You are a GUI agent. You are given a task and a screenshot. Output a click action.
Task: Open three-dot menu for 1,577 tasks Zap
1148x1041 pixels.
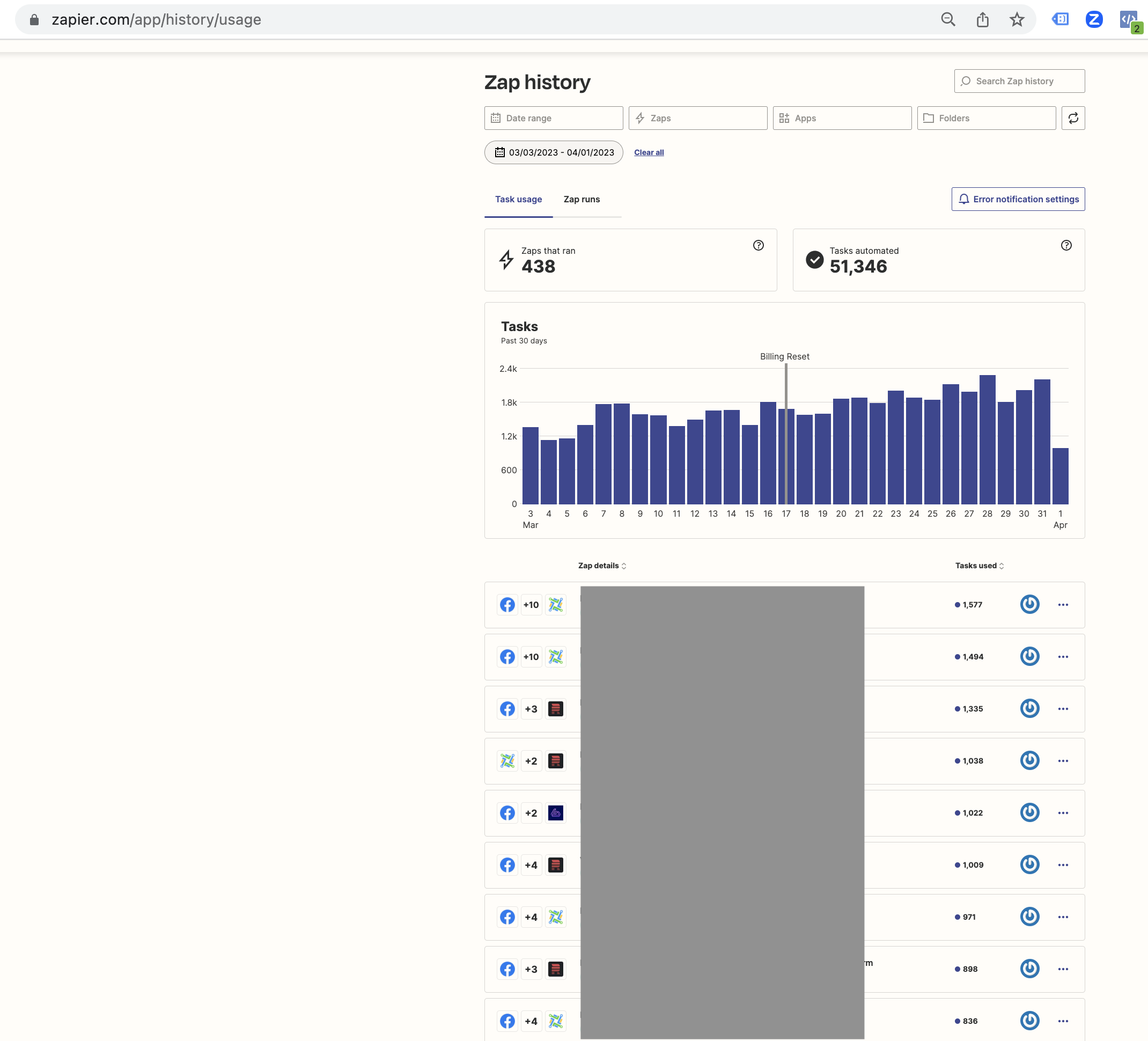pyautogui.click(x=1063, y=604)
